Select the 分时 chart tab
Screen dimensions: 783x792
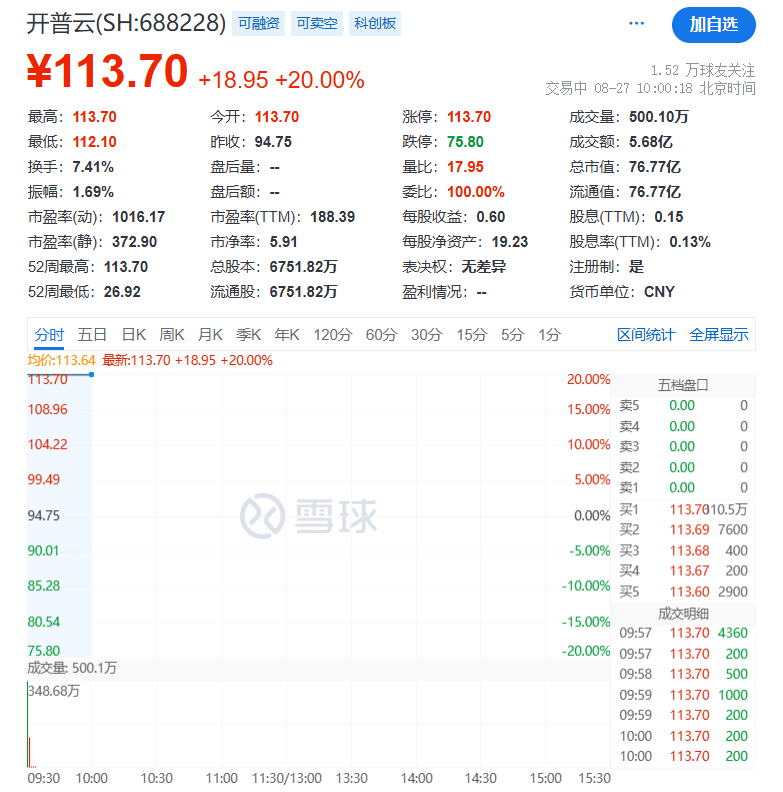coord(49,335)
